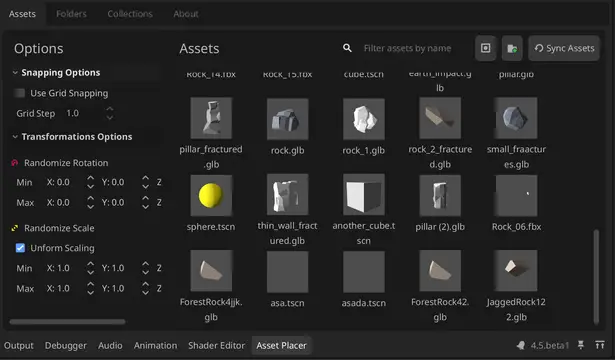615x360 pixels.
Task: Switch to the Folders tab
Action: [x=71, y=14]
